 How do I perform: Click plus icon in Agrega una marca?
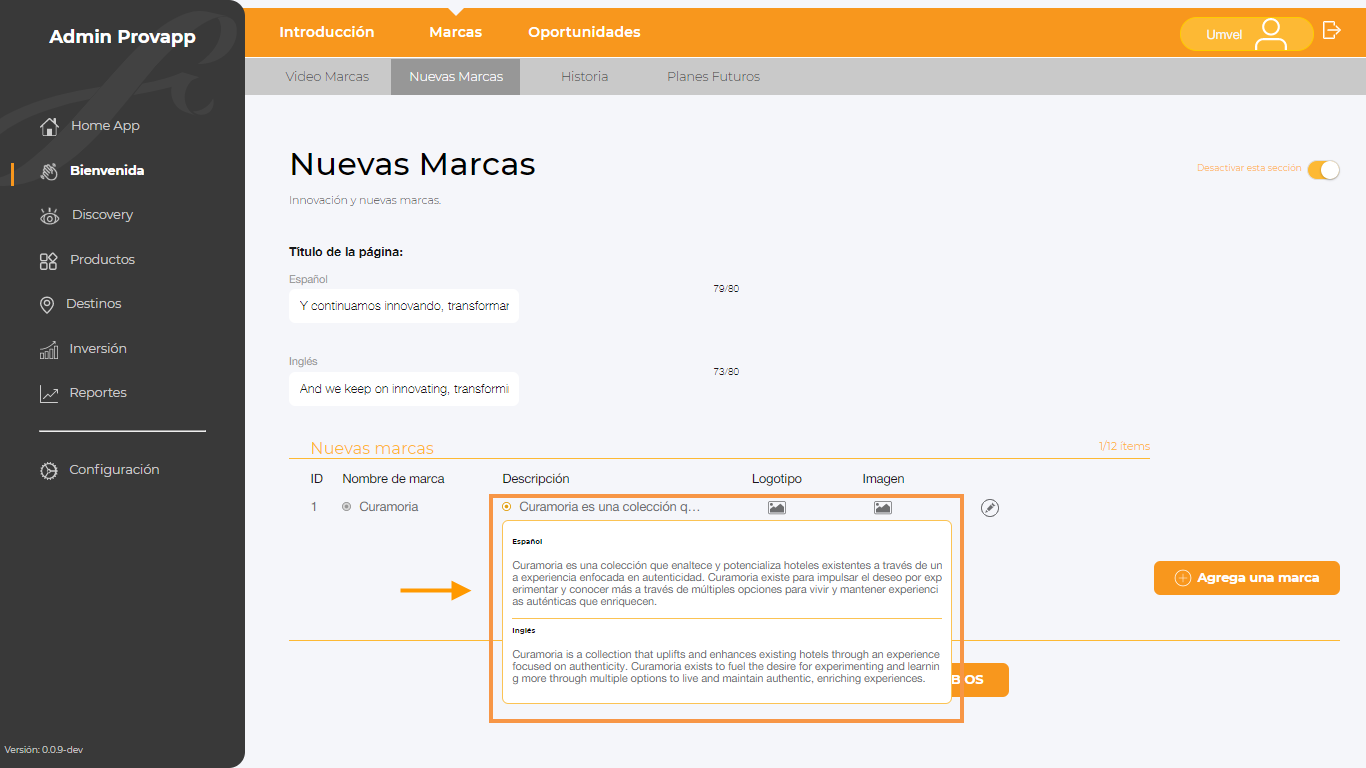1182,578
